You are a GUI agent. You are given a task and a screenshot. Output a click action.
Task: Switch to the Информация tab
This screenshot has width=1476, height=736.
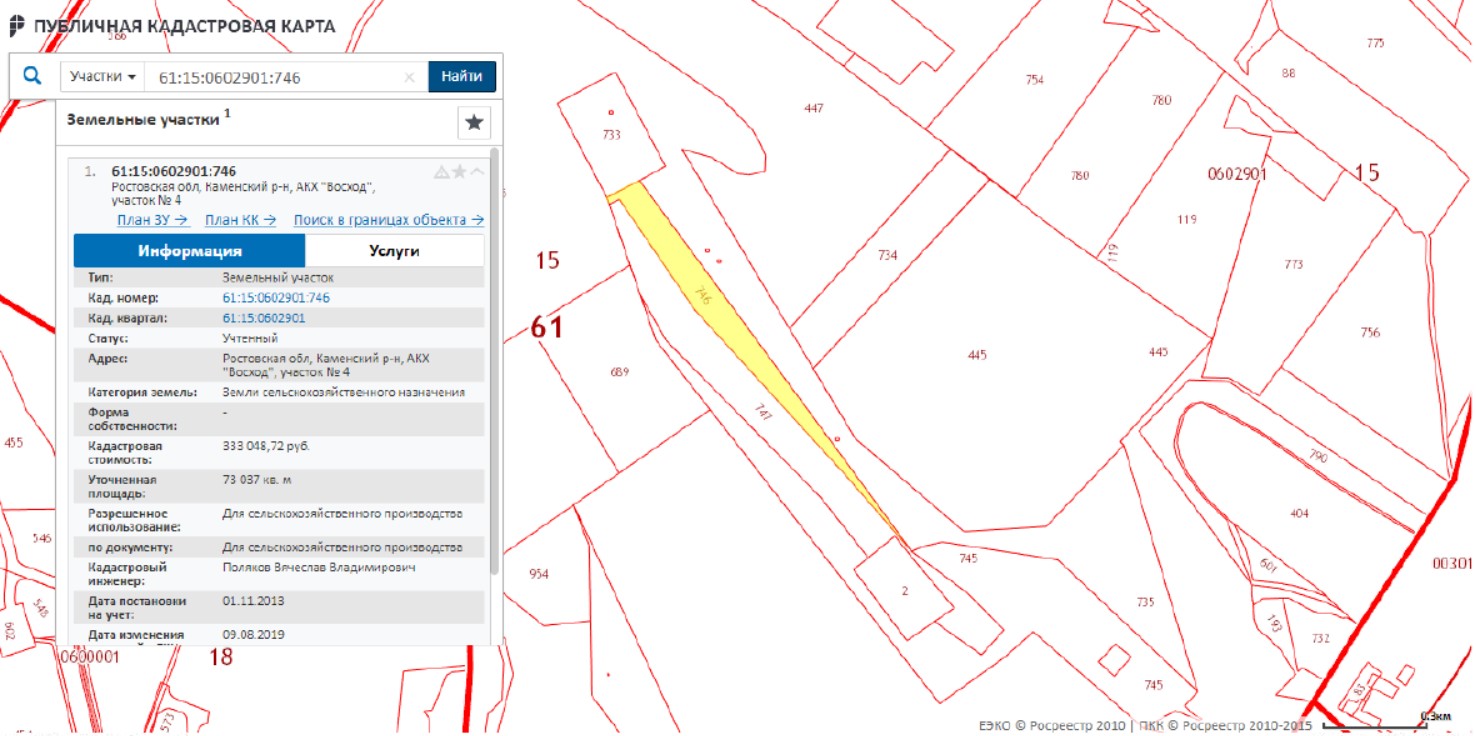190,251
